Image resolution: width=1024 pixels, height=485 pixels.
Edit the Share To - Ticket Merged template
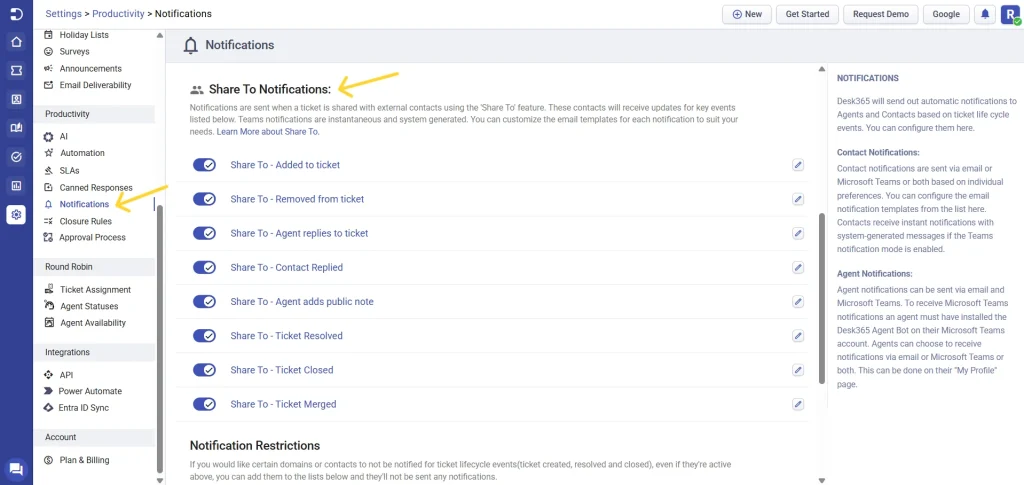click(797, 404)
